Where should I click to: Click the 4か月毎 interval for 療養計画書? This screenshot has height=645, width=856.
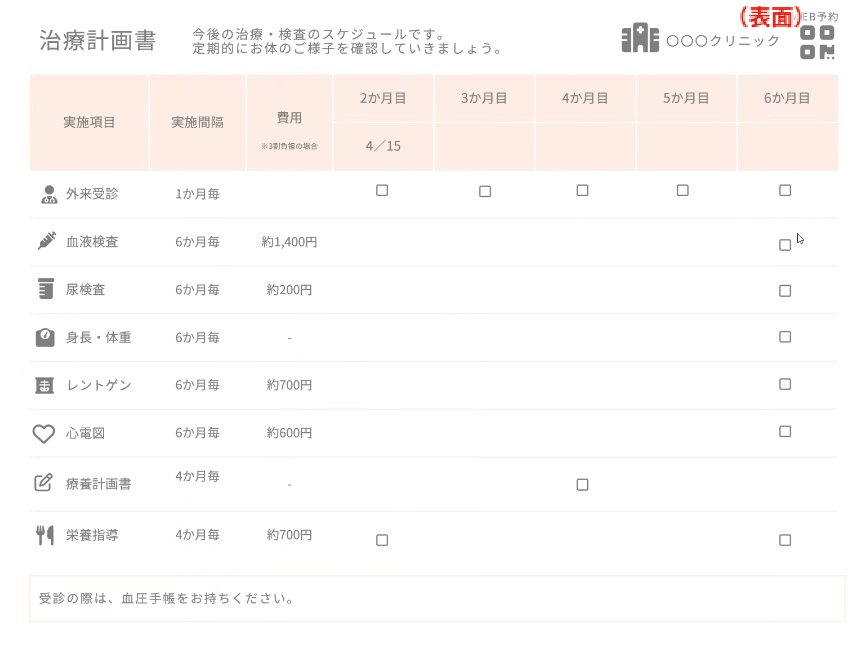pyautogui.click(x=197, y=476)
